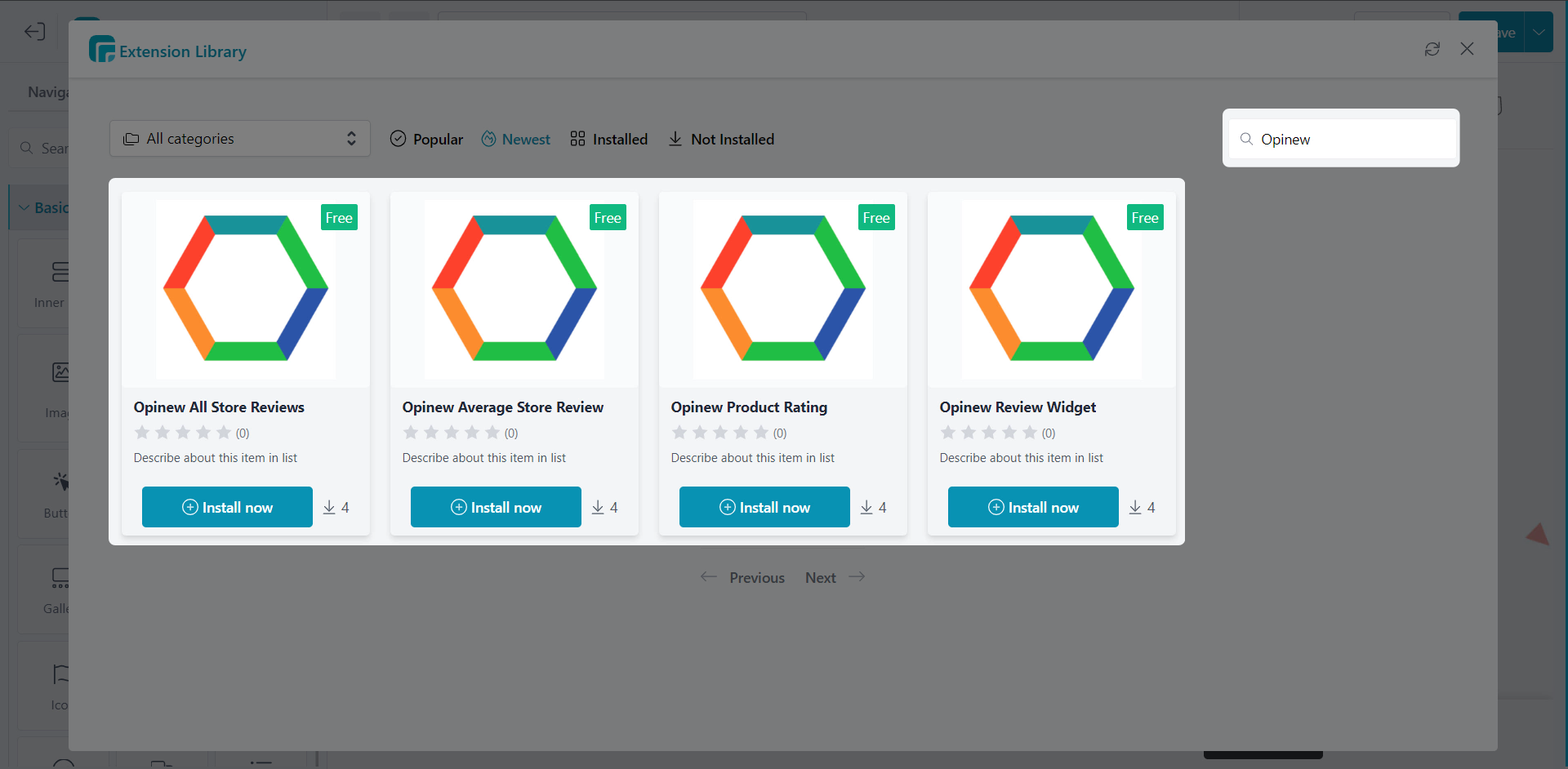Click the exit arrow icon behind the dialog

coord(34,32)
